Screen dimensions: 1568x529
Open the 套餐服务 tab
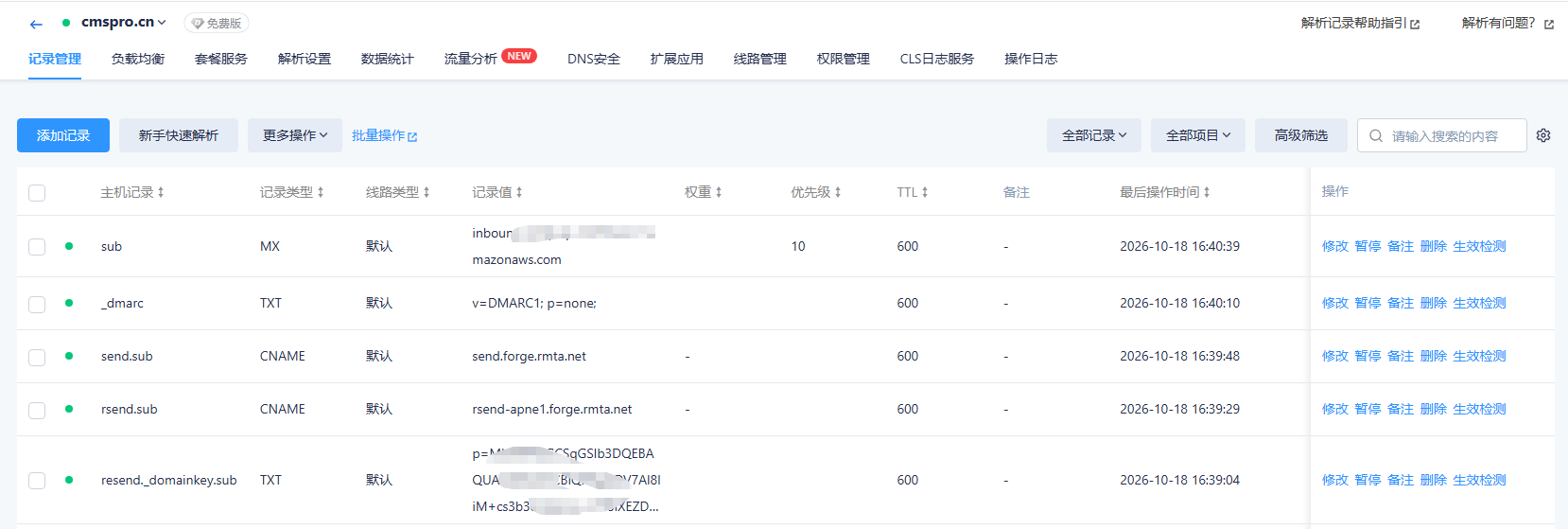(221, 59)
